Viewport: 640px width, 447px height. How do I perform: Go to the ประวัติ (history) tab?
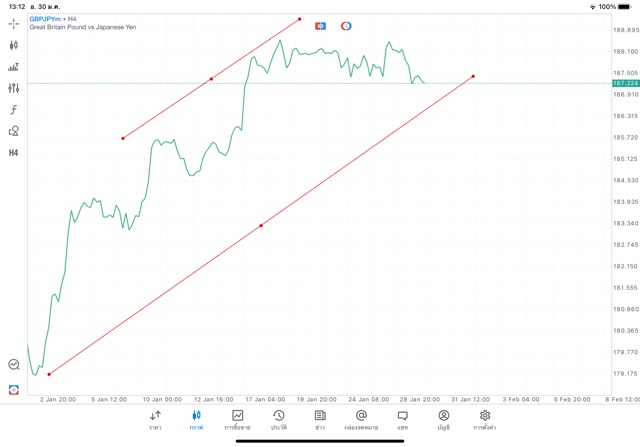[x=278, y=420]
